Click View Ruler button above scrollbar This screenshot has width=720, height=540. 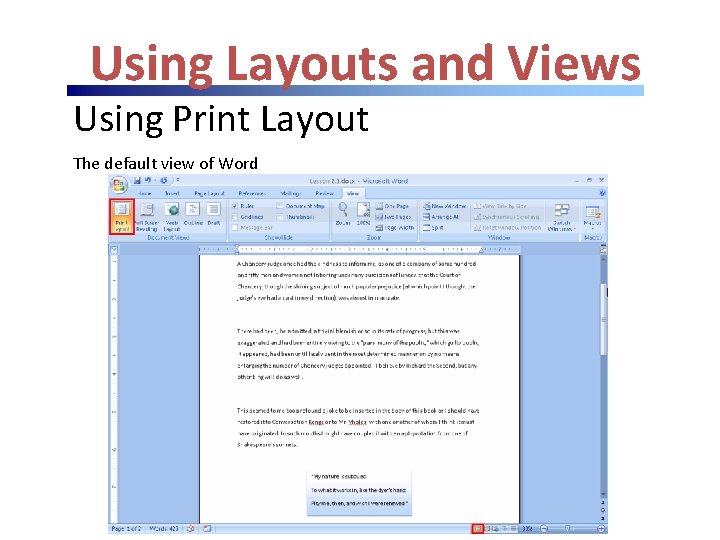point(603,250)
